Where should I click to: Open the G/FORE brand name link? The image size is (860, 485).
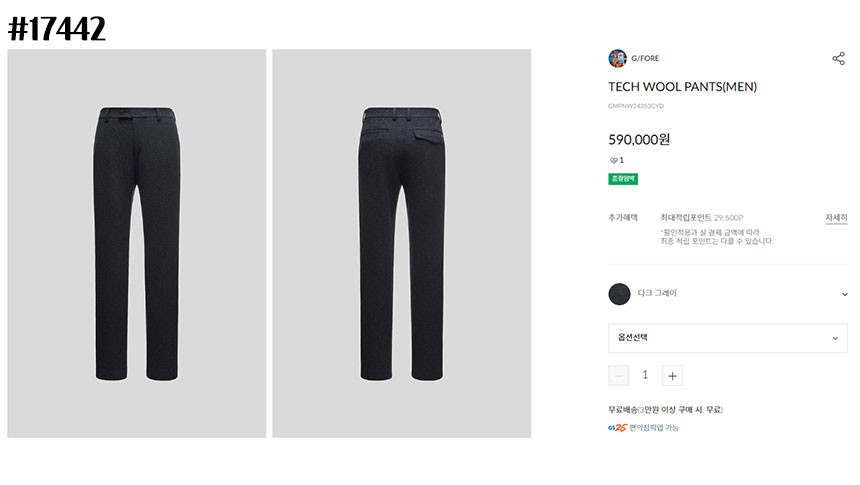(x=645, y=58)
